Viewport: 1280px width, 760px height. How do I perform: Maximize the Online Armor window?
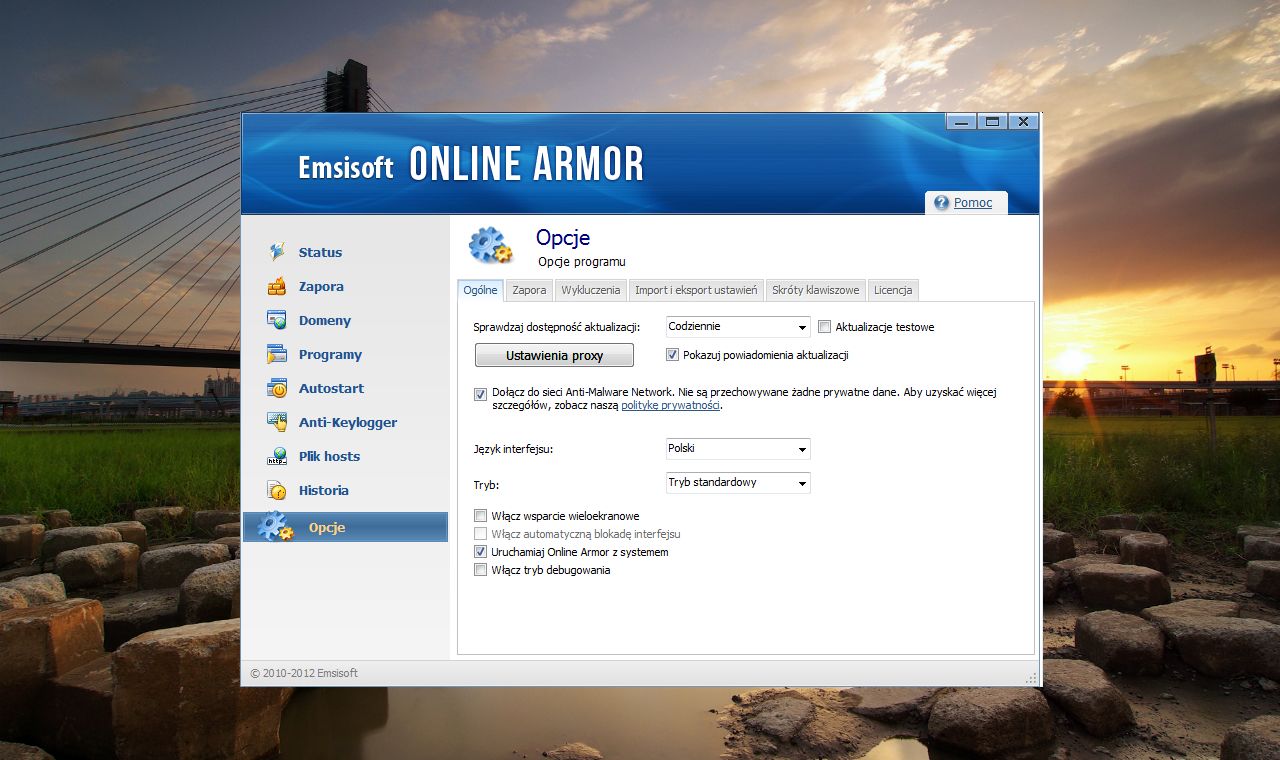tap(992, 122)
